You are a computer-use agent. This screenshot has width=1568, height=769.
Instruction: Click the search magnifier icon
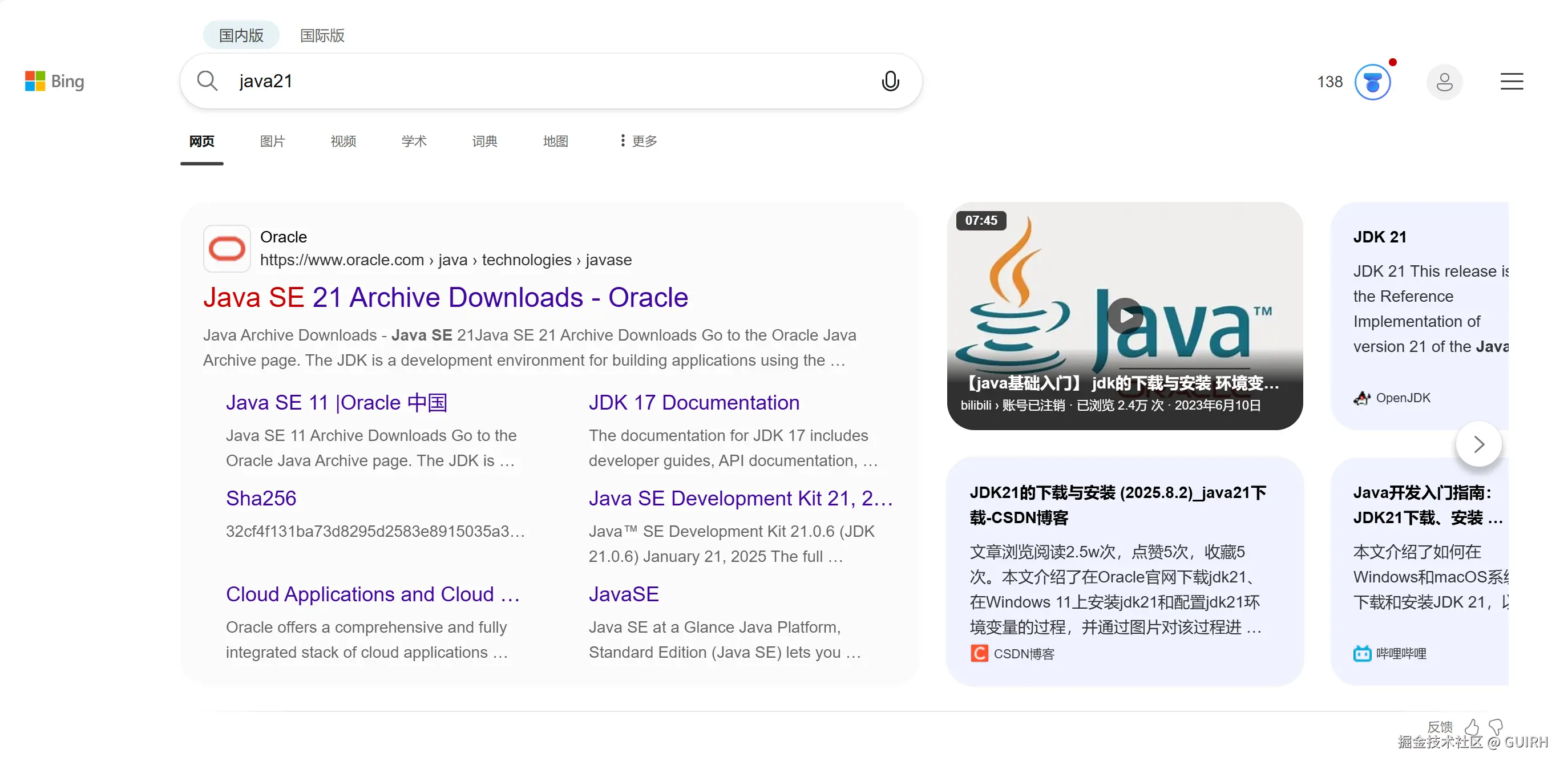tap(207, 81)
